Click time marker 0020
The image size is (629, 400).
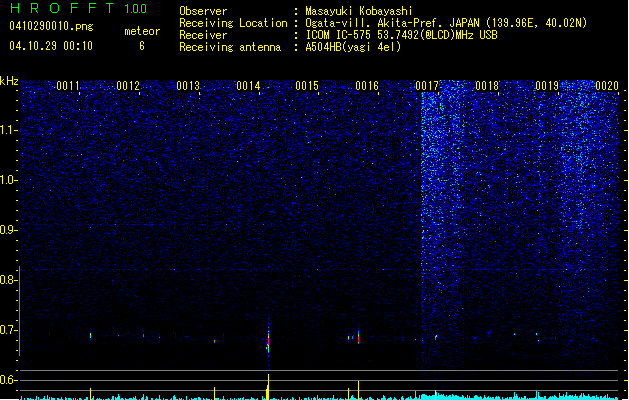(x=607, y=86)
